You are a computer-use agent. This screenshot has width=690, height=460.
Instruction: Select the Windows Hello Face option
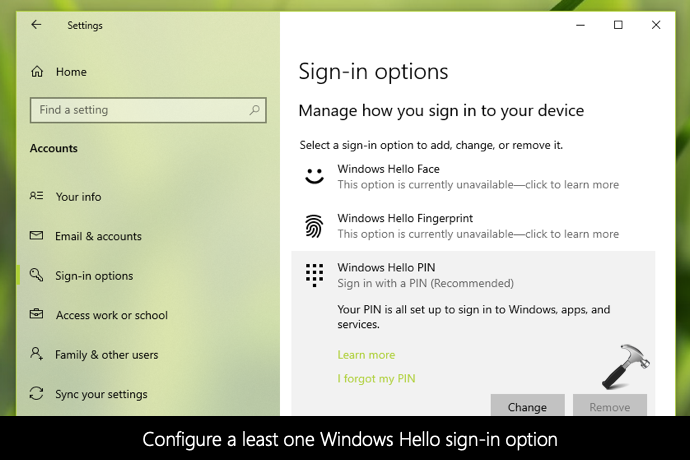pyautogui.click(x=473, y=177)
